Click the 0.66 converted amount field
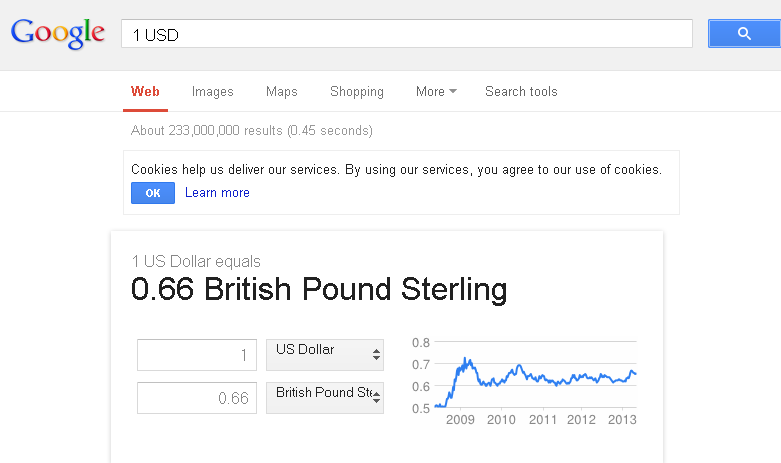 point(197,398)
